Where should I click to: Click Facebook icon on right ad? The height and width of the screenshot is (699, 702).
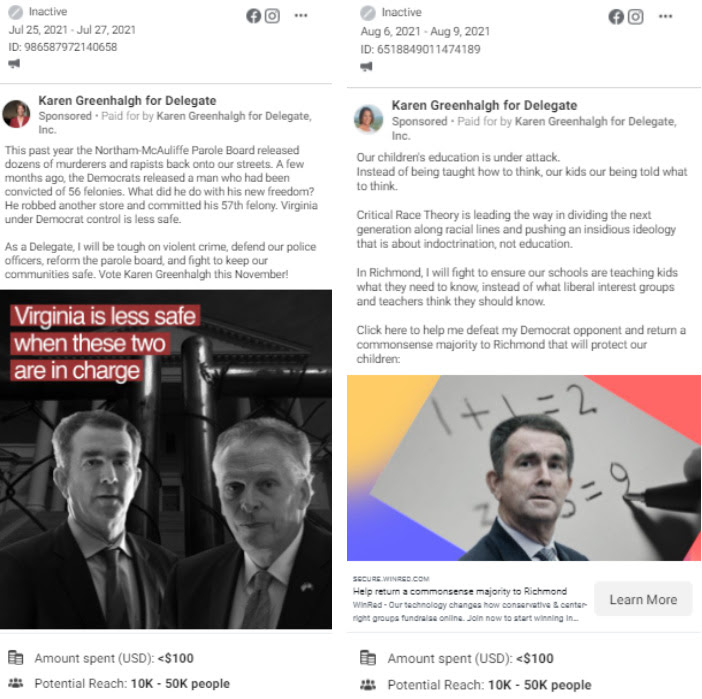click(x=616, y=17)
